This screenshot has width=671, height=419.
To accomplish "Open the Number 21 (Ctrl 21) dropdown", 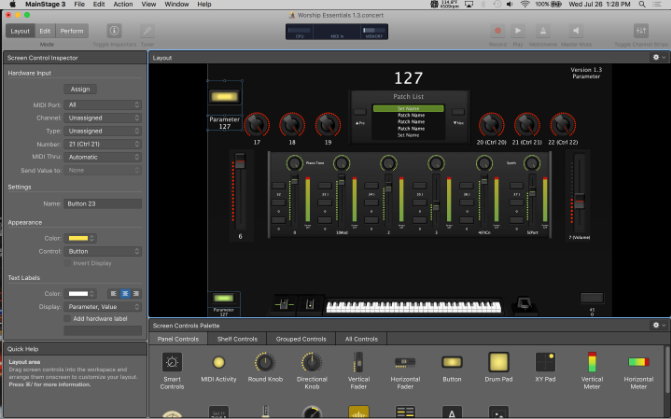I will [103, 144].
